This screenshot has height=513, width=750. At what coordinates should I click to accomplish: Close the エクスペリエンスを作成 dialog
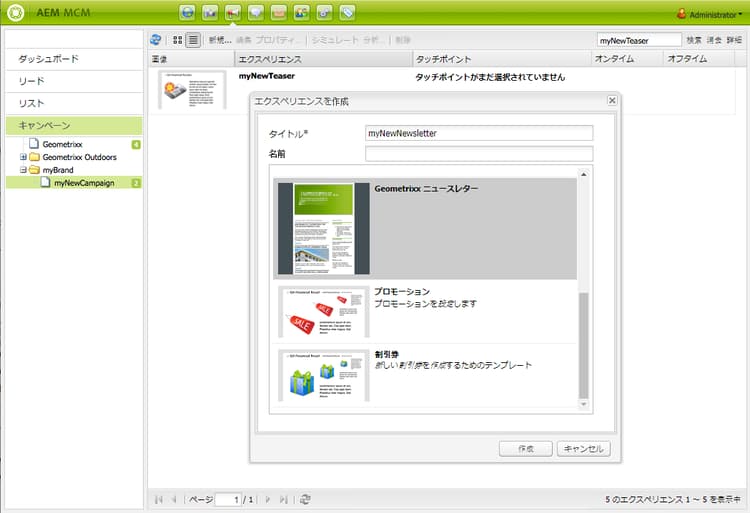point(612,100)
